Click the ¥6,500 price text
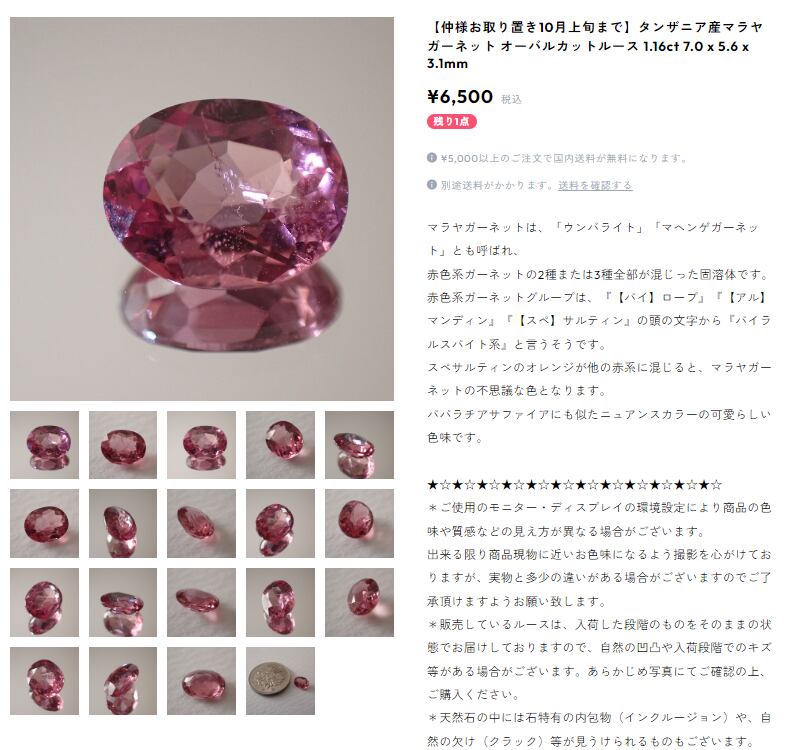 (x=460, y=97)
